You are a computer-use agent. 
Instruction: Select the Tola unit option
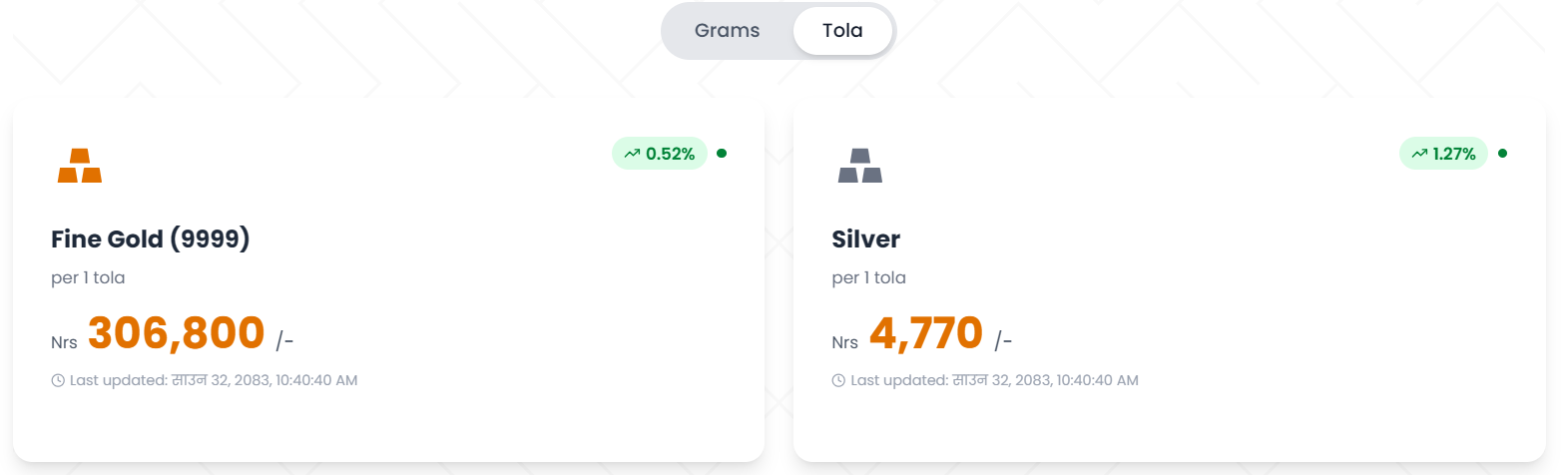842,31
